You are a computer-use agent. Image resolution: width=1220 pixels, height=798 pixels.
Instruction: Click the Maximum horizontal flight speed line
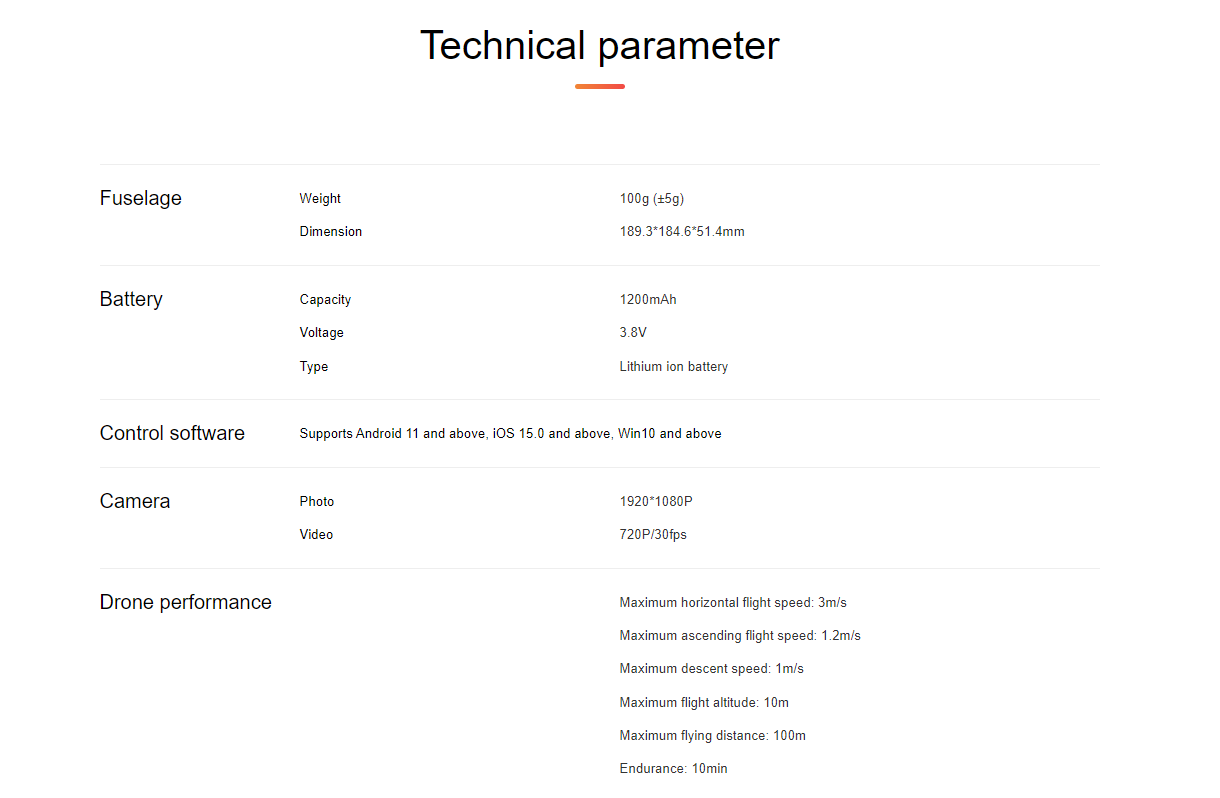[733, 603]
